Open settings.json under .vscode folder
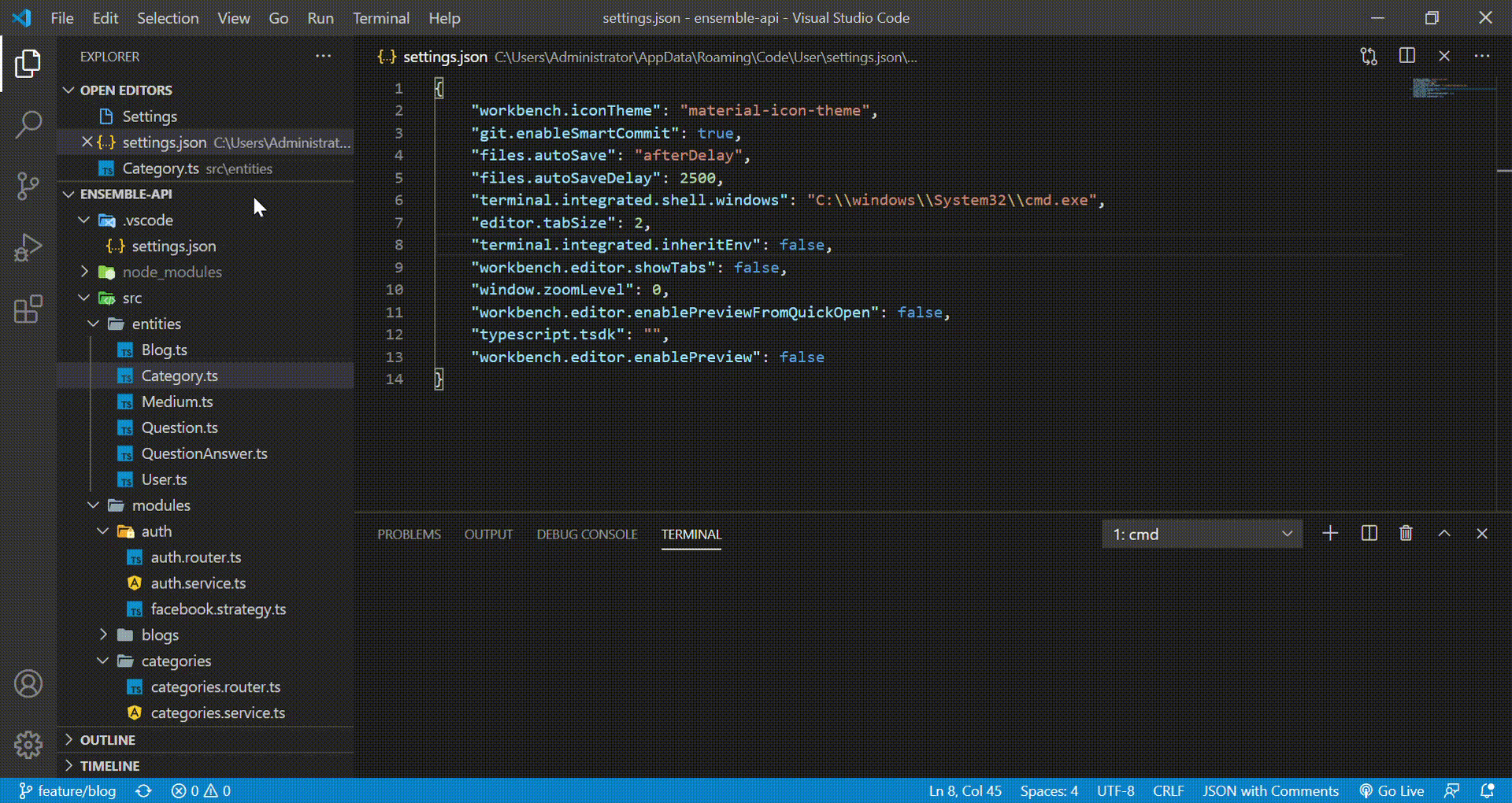The width and height of the screenshot is (1512, 803). point(205,246)
